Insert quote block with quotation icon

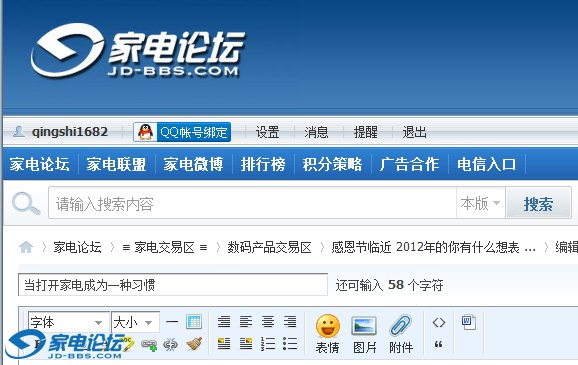click(438, 344)
